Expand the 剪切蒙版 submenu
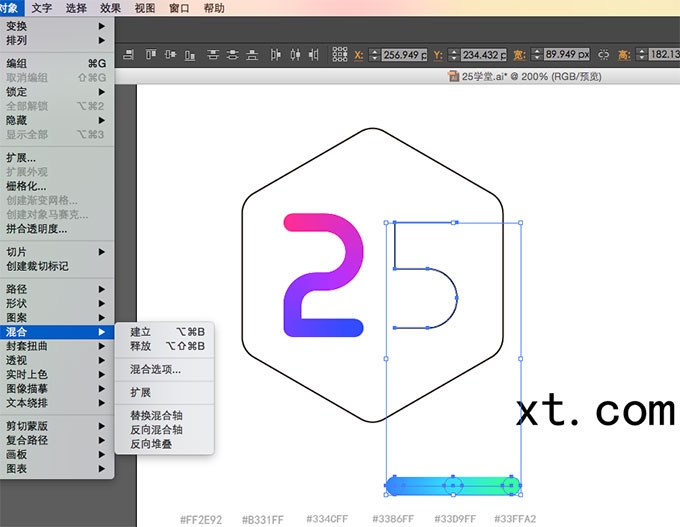The height and width of the screenshot is (527, 680). (57, 426)
